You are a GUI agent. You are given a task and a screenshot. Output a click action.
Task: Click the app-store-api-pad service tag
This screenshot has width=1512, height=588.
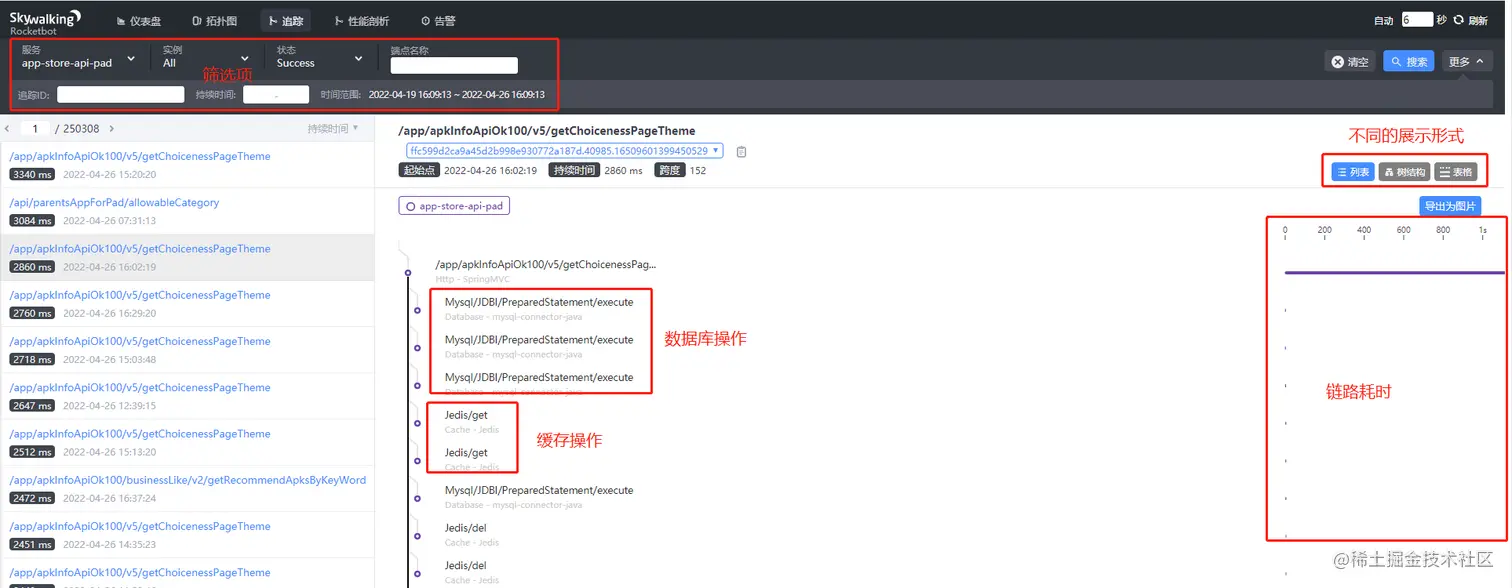click(x=454, y=206)
